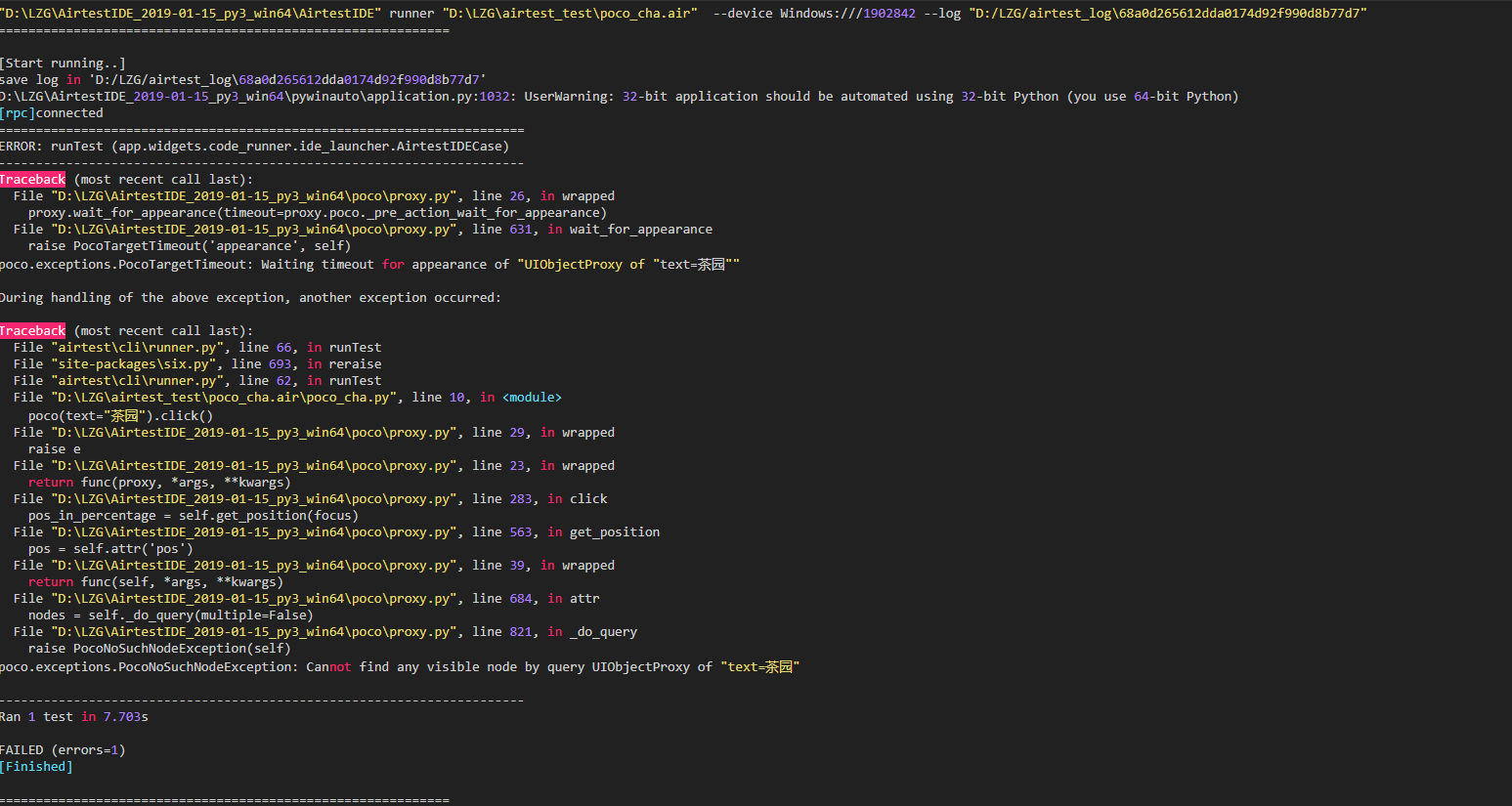Select the '[rpc]connected' status line
Viewport: 1512px width, 806px height.
(x=51, y=113)
